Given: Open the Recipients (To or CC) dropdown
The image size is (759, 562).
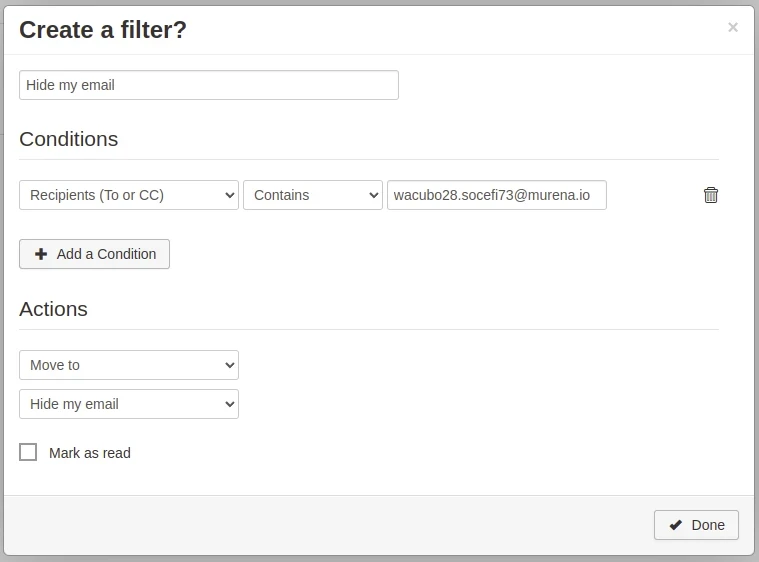Looking at the screenshot, I should coord(129,195).
